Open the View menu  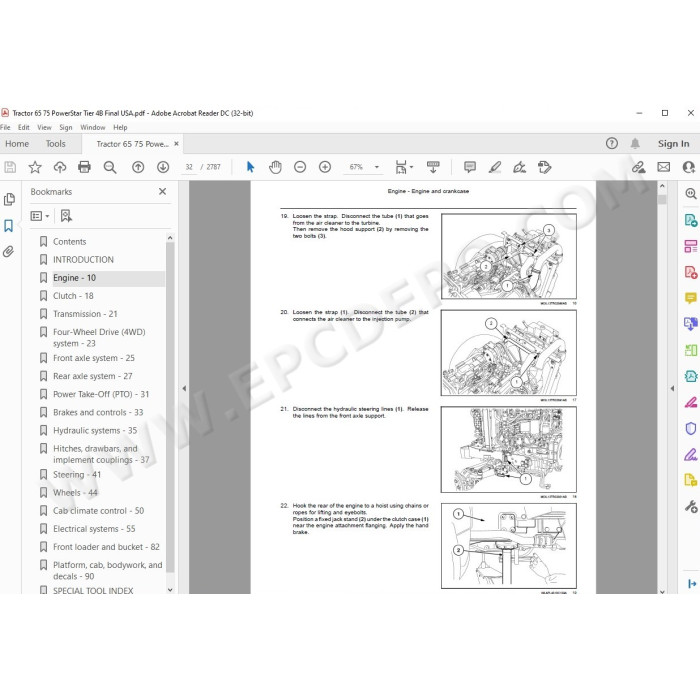(44, 128)
